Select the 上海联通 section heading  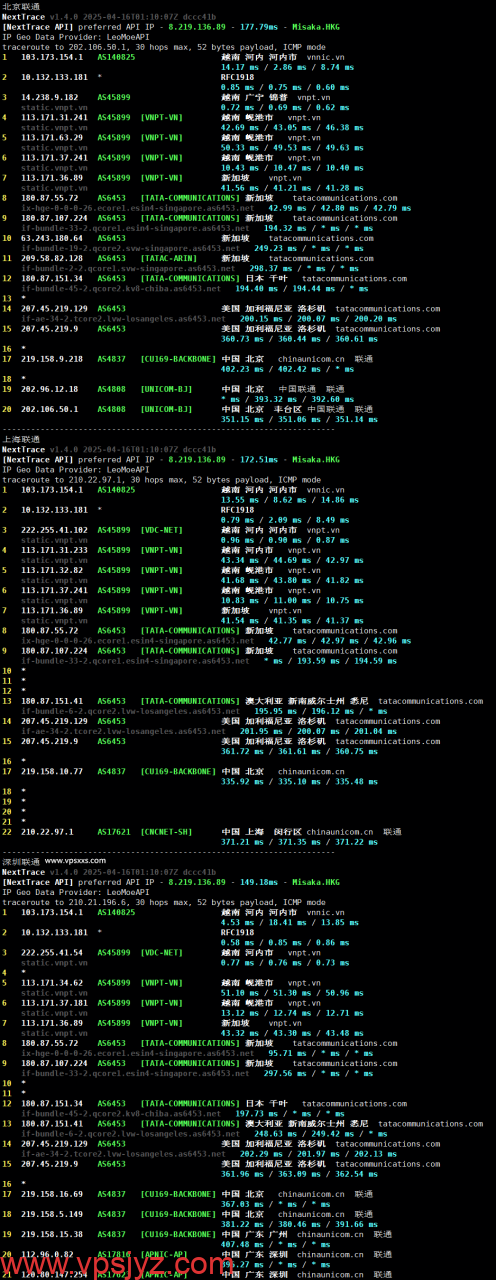(x=21, y=439)
